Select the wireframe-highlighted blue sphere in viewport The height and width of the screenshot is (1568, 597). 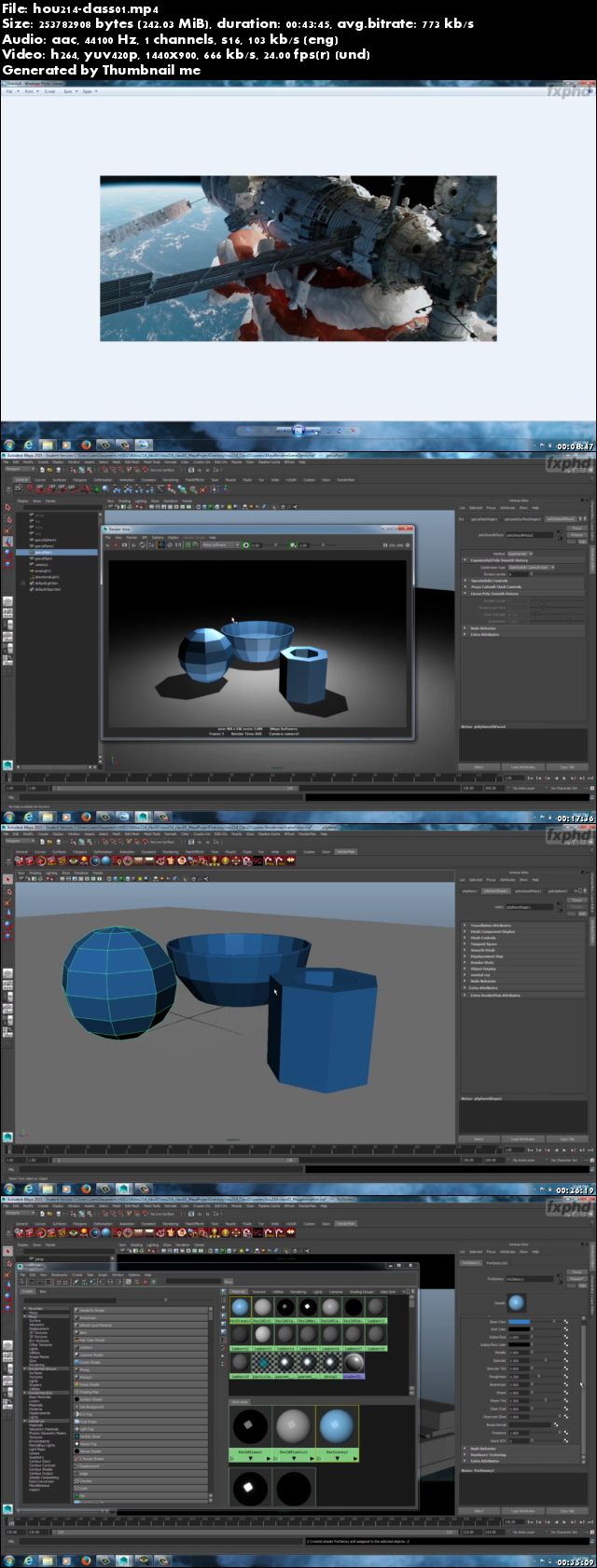[118, 983]
